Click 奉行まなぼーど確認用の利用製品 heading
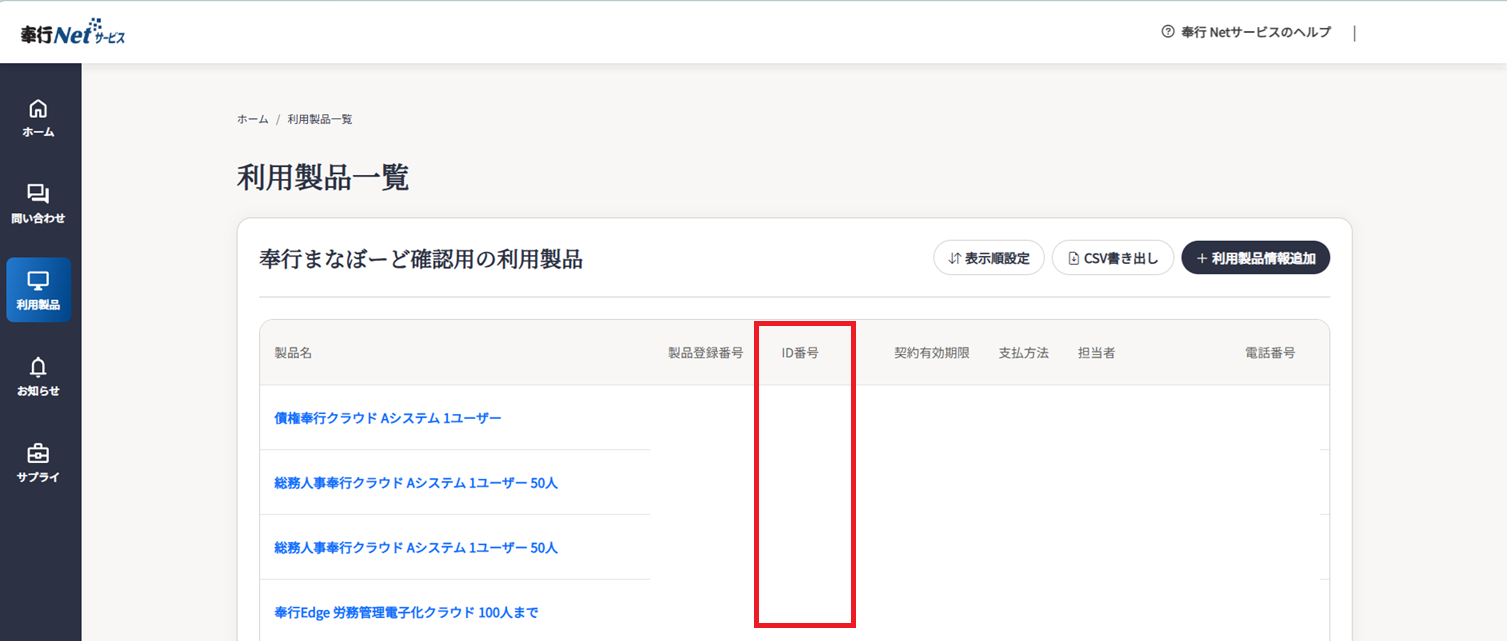This screenshot has width=1507, height=641. (x=421, y=260)
